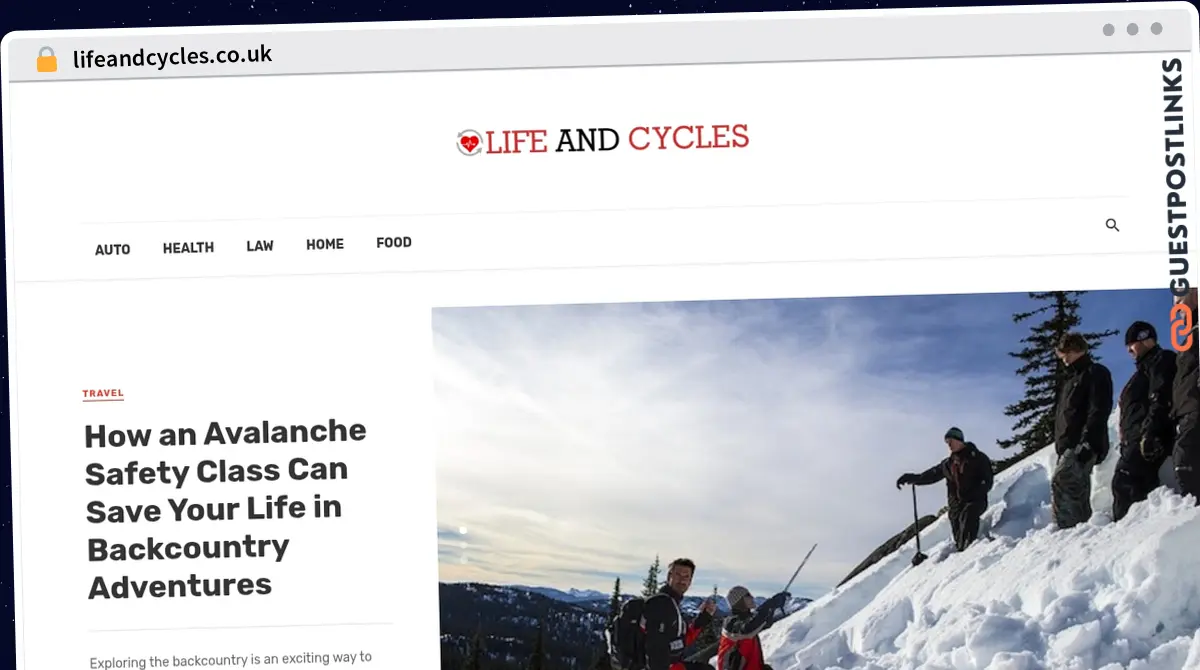This screenshot has width=1200, height=670.
Task: Click the Life and Cycles site logo
Action: 603,140
